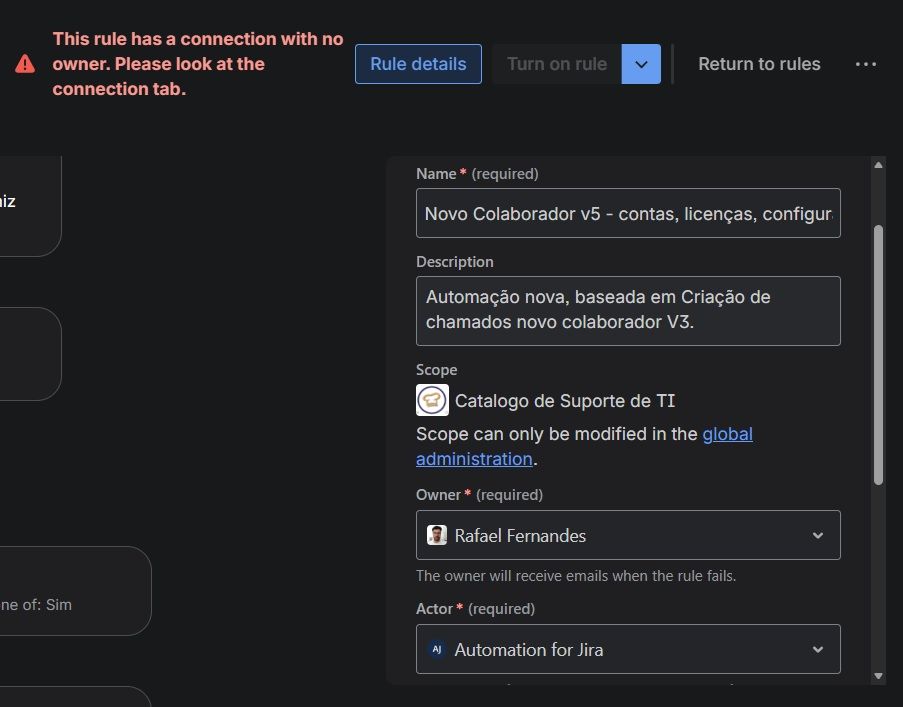903x707 pixels.
Task: Click the Rule details button
Action: [417, 63]
